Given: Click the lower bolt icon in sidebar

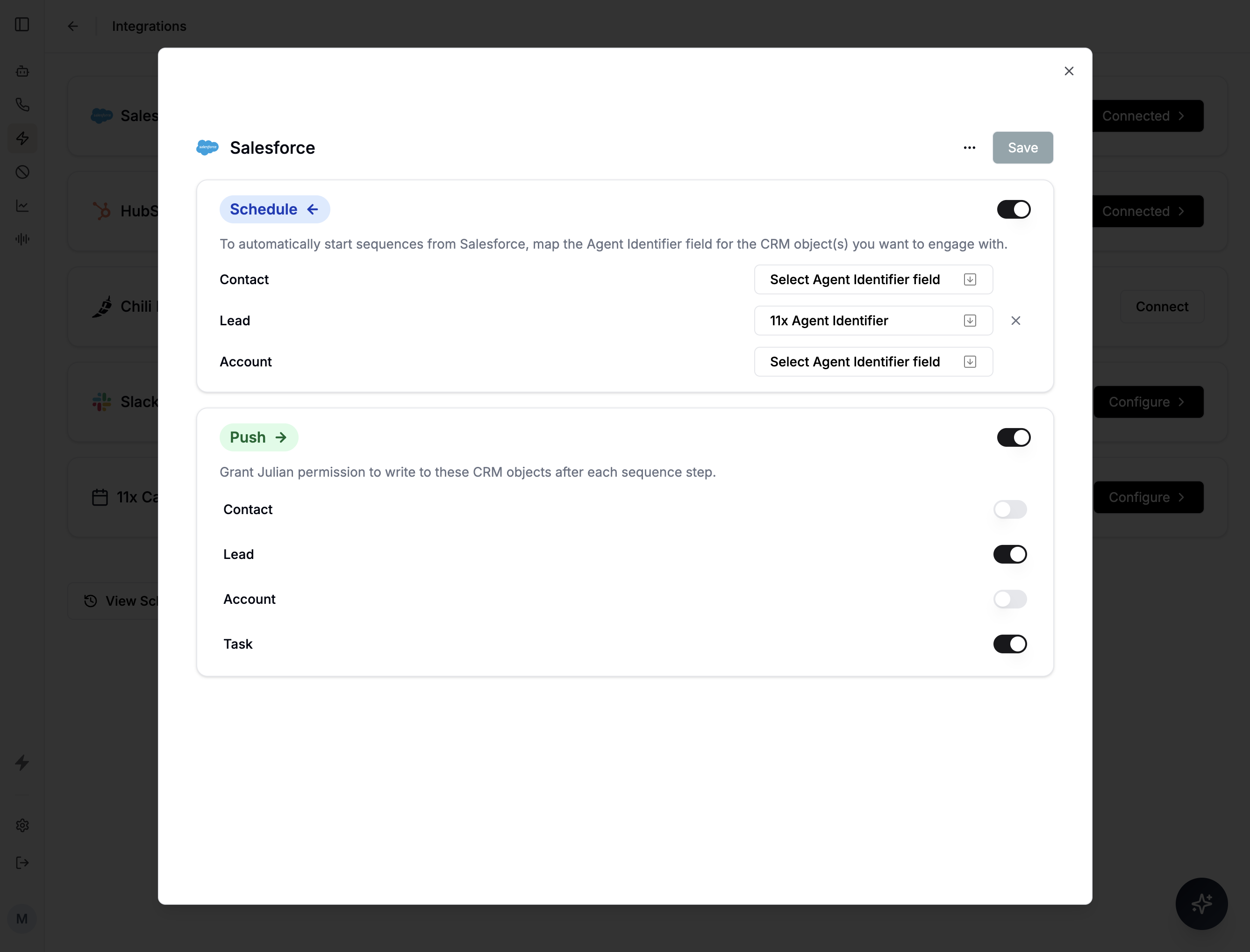Looking at the screenshot, I should pyautogui.click(x=22, y=763).
